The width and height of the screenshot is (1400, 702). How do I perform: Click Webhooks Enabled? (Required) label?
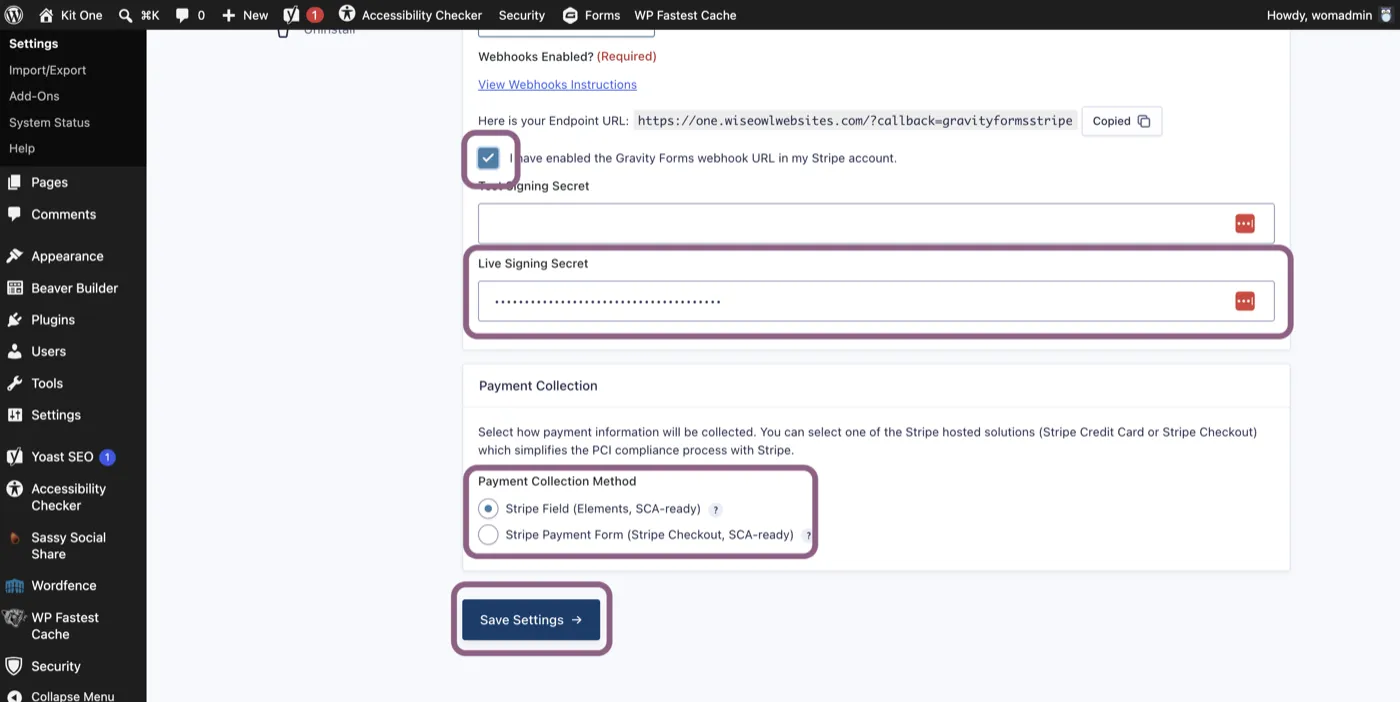tap(567, 57)
